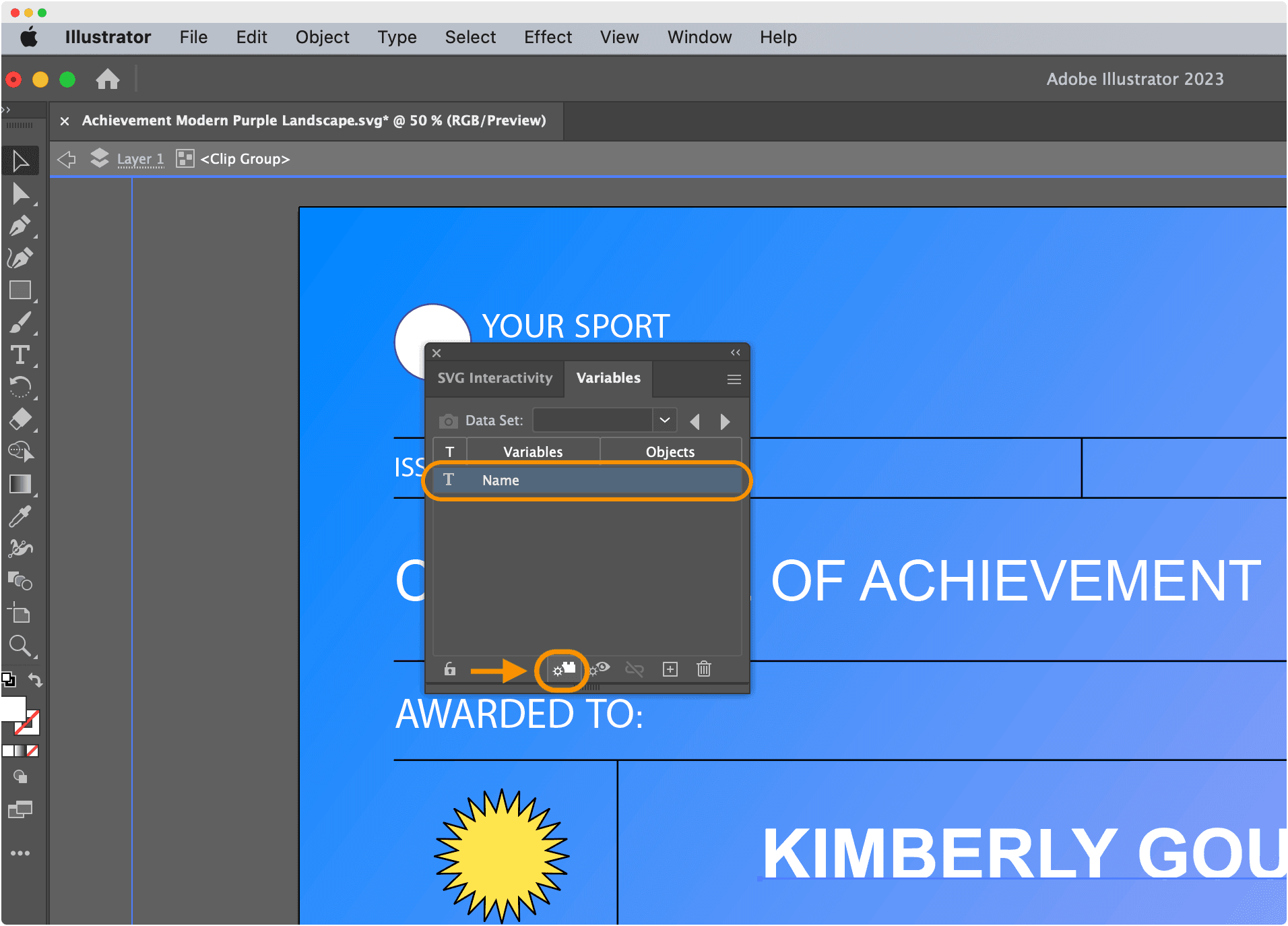Click the Clip Group breadcrumb

click(x=245, y=159)
